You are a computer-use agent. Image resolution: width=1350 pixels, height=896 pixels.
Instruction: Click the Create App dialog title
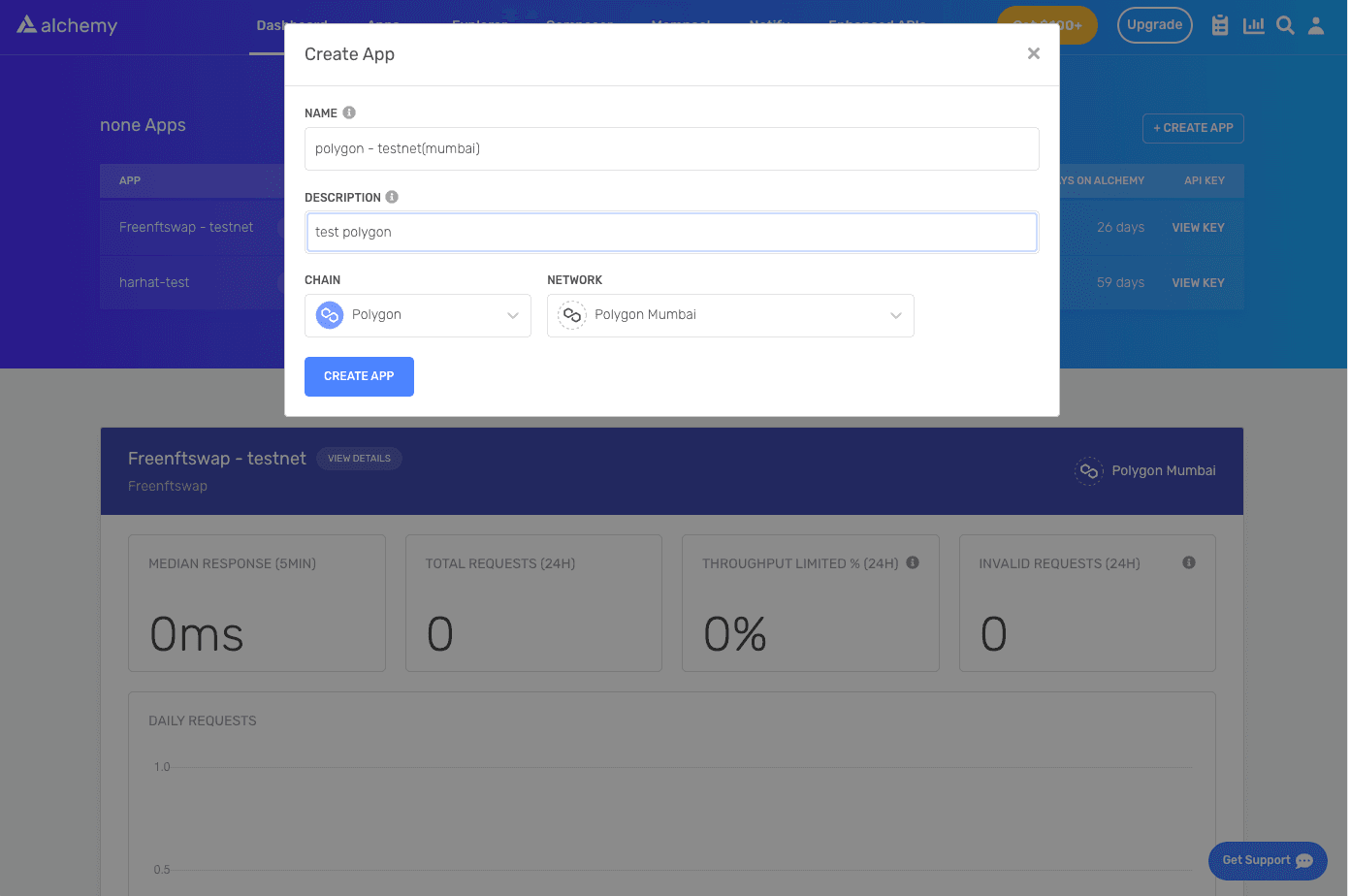coord(349,54)
